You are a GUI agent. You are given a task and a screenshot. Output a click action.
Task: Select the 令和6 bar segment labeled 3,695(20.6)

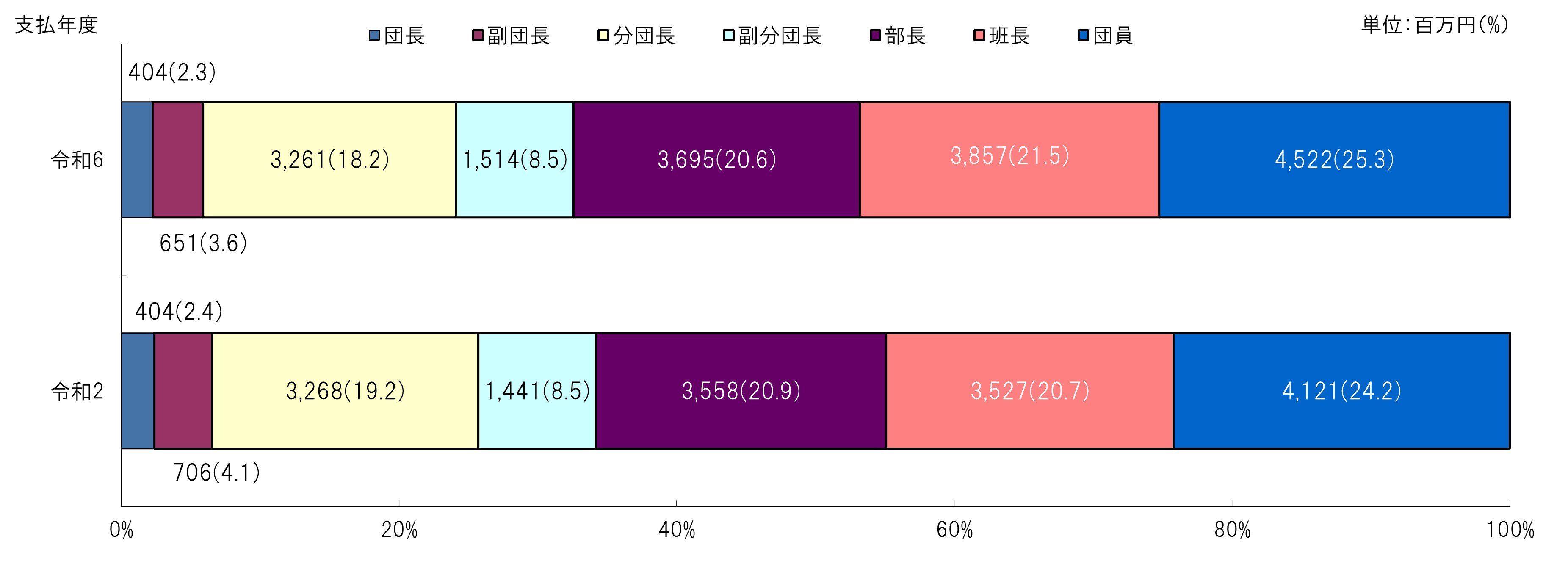tap(716, 160)
